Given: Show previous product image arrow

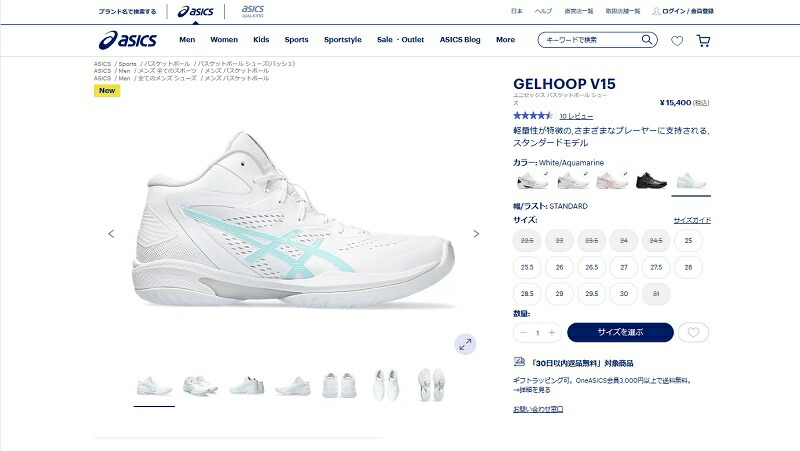Looking at the screenshot, I should tap(111, 234).
